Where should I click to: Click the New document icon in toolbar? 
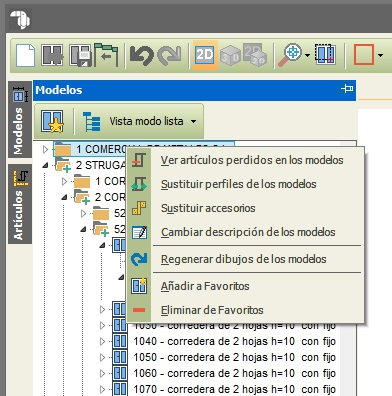(25, 55)
